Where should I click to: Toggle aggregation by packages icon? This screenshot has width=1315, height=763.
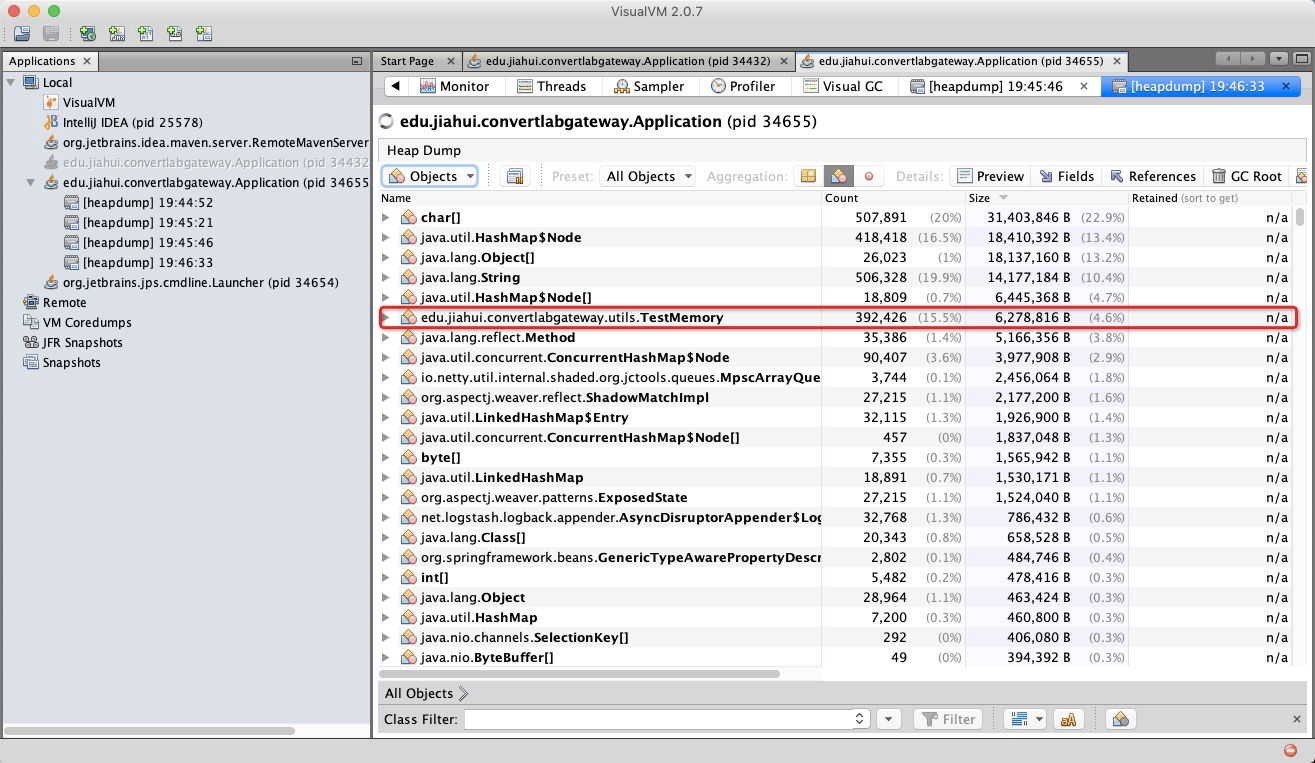coord(808,176)
